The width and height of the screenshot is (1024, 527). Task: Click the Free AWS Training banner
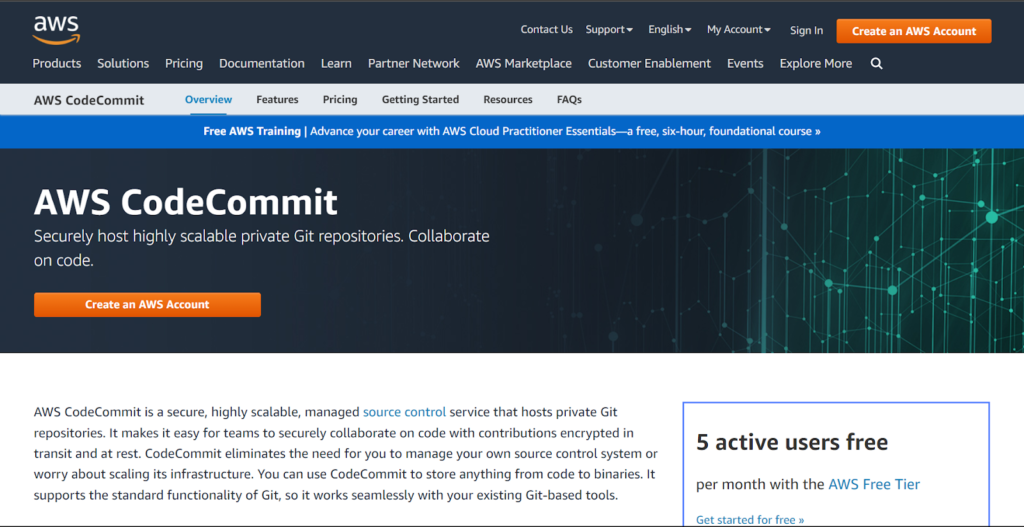(512, 131)
